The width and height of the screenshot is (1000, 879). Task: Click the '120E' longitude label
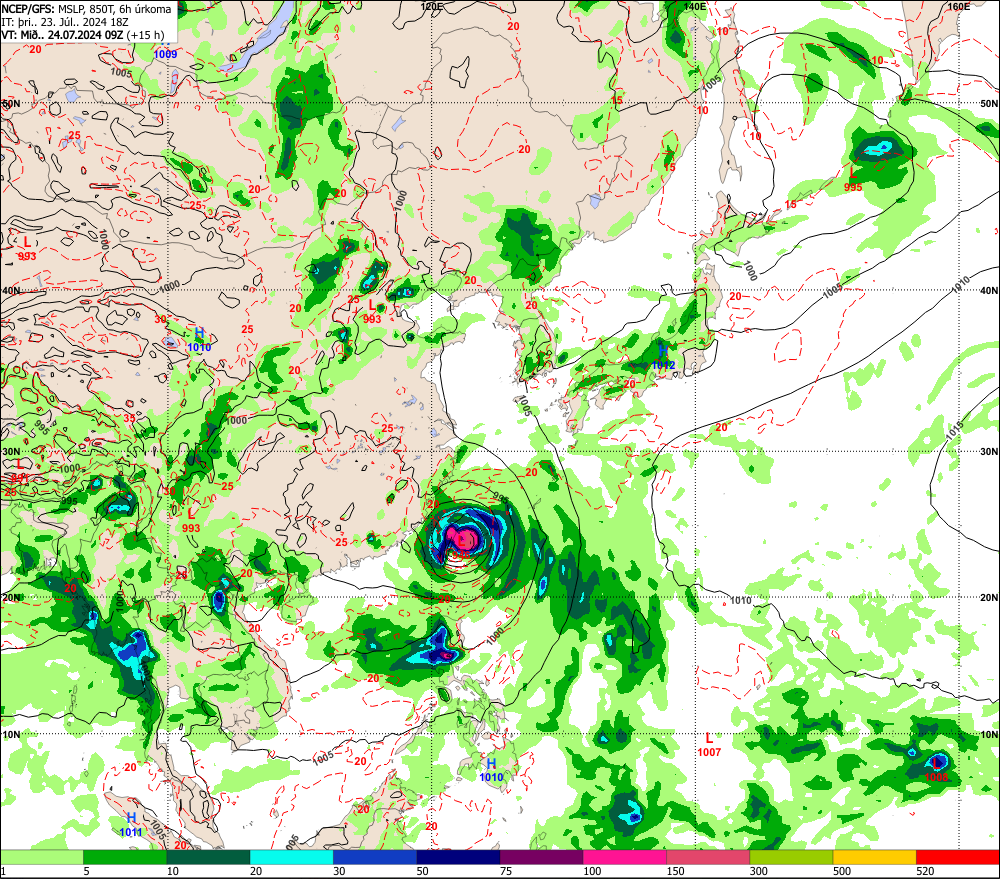432,6
